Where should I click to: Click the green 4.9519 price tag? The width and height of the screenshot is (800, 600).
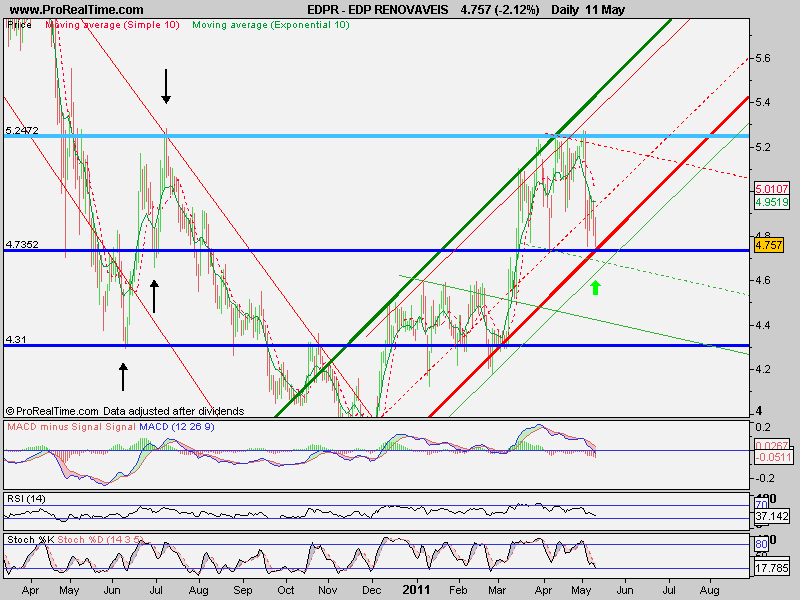(772, 202)
